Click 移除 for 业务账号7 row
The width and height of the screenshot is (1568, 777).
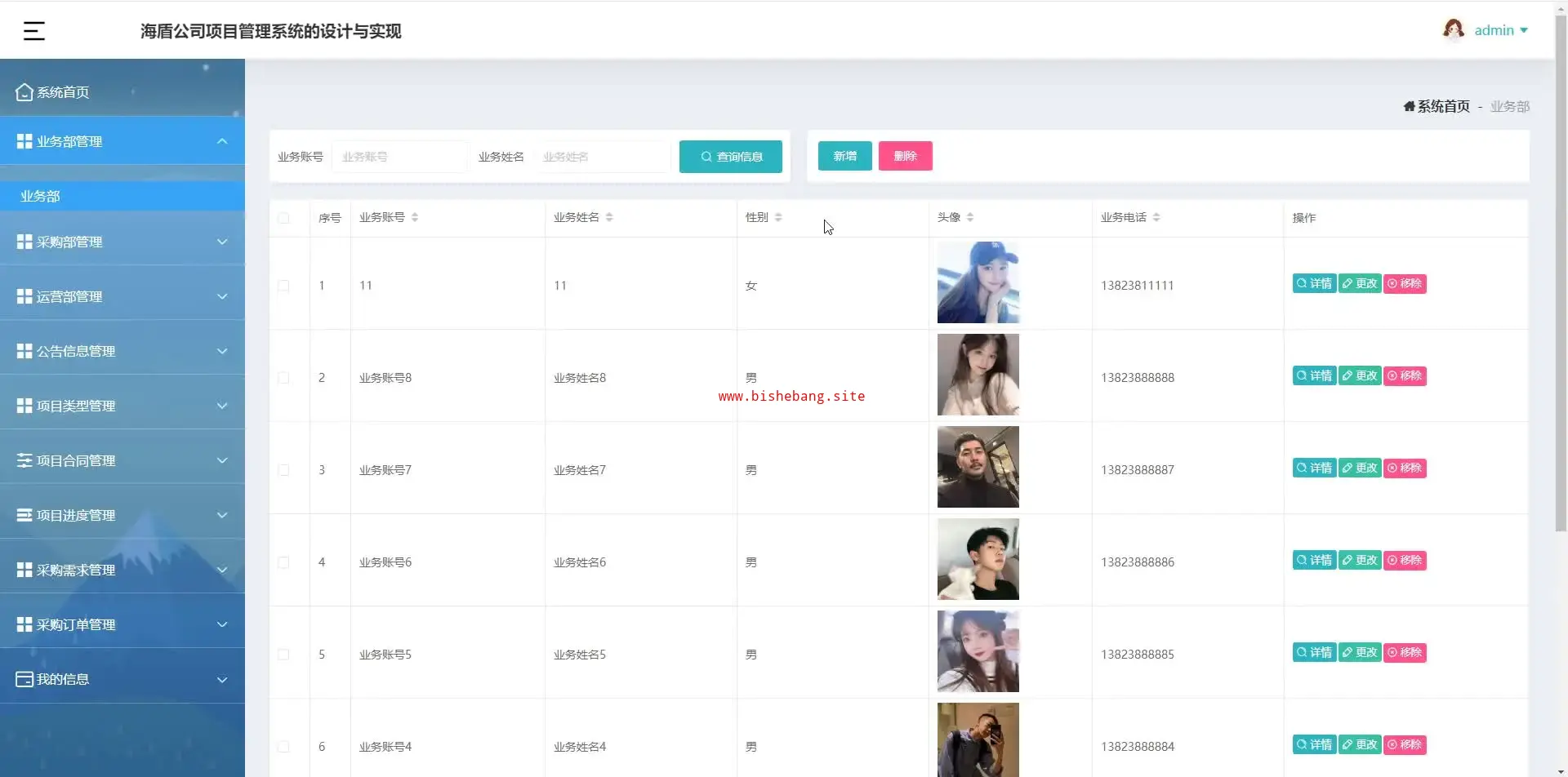click(x=1405, y=468)
